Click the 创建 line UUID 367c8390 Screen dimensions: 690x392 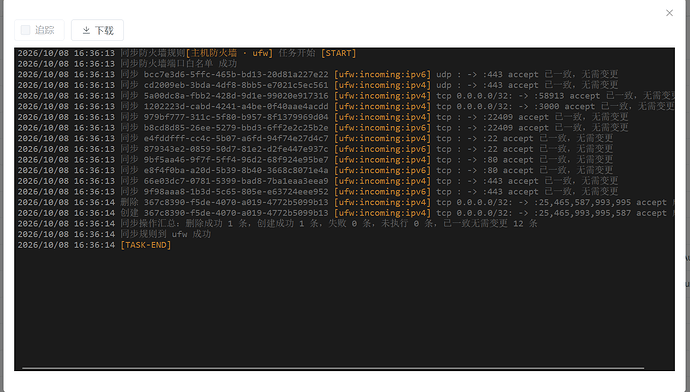pos(236,213)
